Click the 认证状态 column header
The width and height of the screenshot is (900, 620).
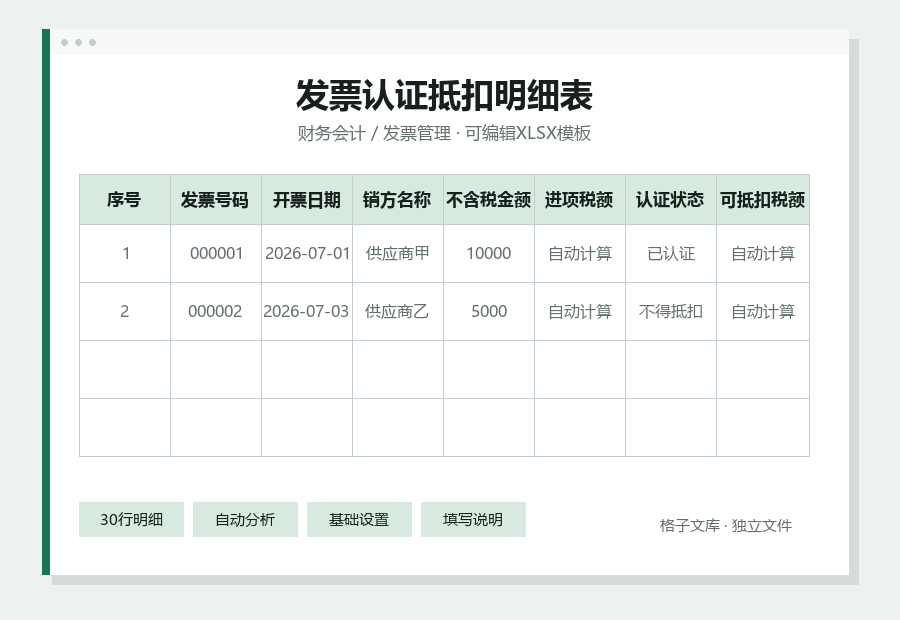coord(671,200)
